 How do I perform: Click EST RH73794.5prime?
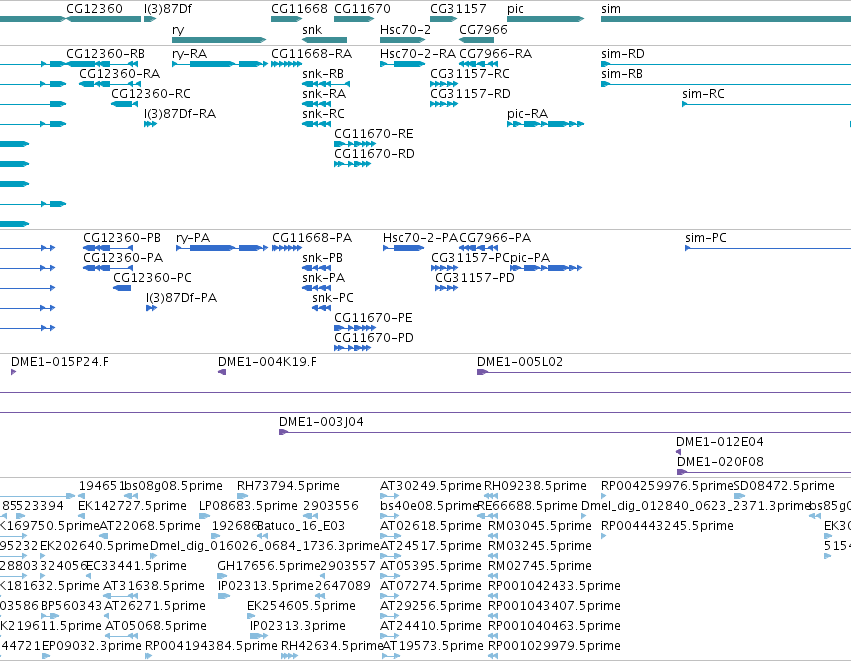tap(243, 495)
